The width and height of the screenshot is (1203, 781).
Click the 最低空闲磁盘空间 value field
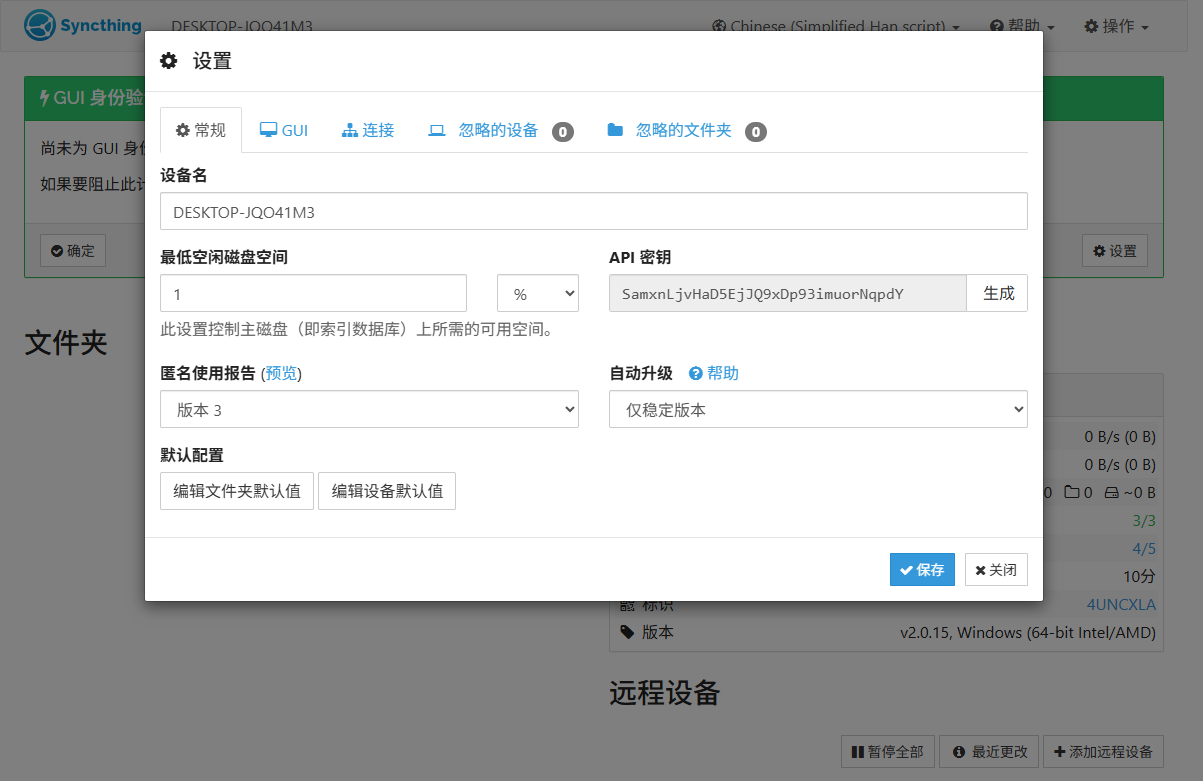coord(313,294)
